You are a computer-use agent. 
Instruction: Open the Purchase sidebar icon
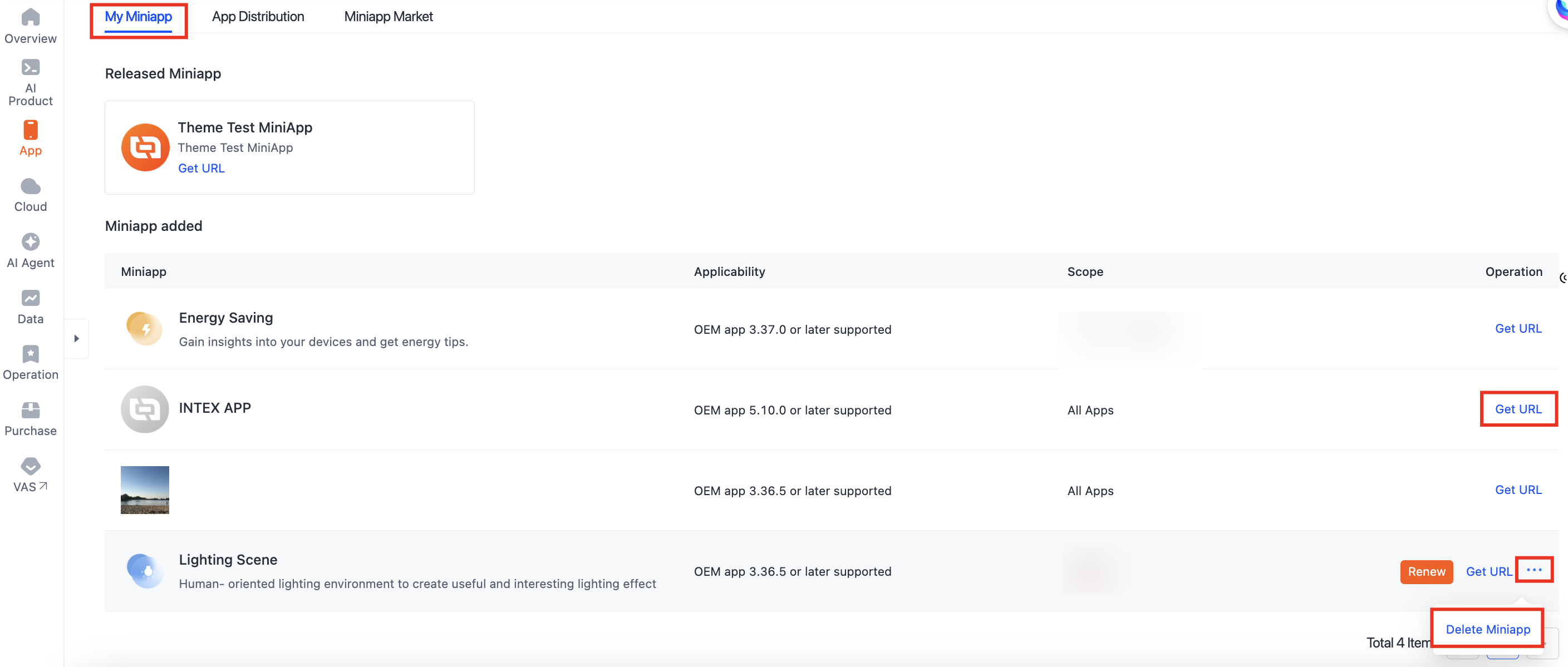coord(31,410)
